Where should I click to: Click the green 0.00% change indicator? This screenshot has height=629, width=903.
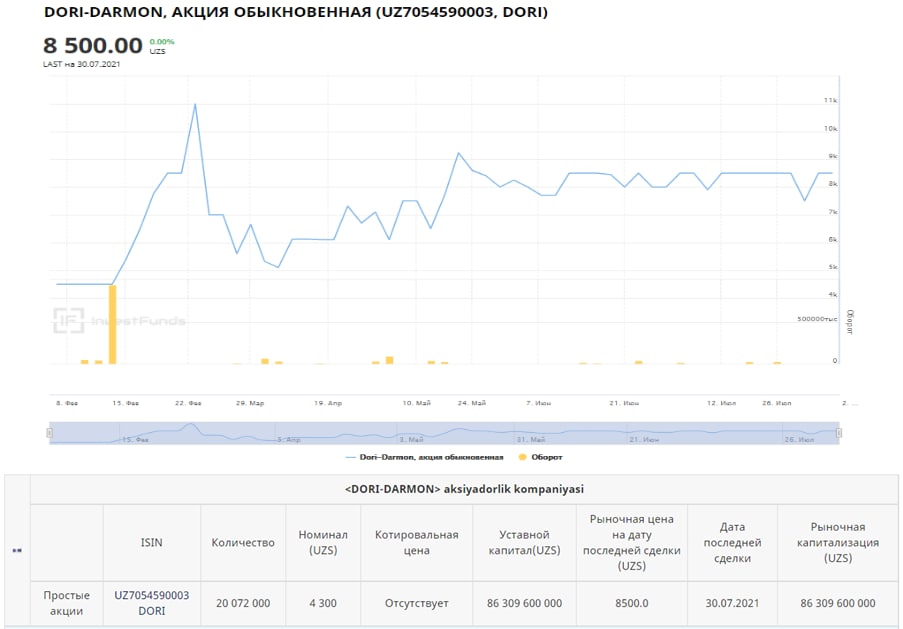click(x=162, y=41)
